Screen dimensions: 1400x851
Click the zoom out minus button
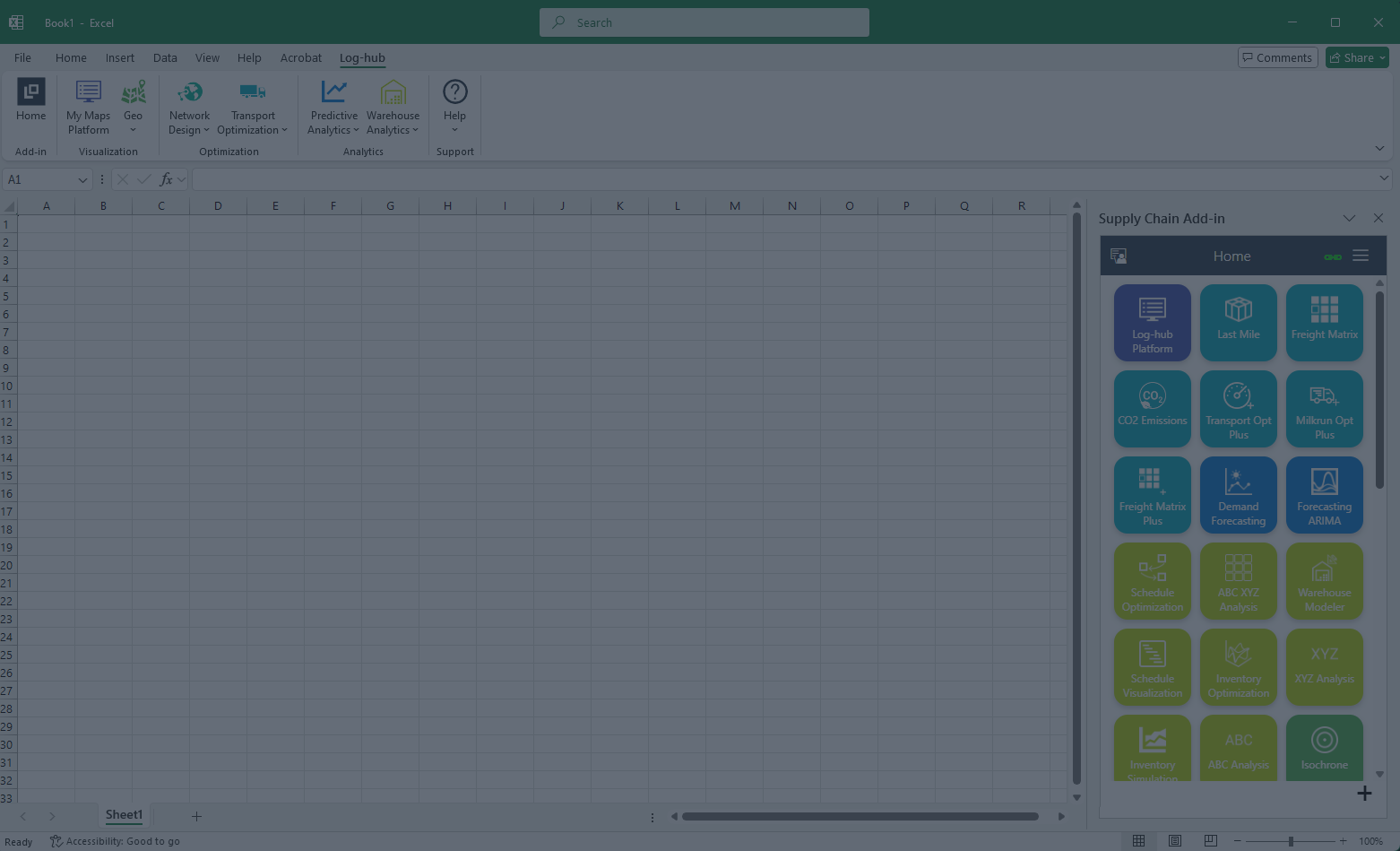click(x=1238, y=841)
